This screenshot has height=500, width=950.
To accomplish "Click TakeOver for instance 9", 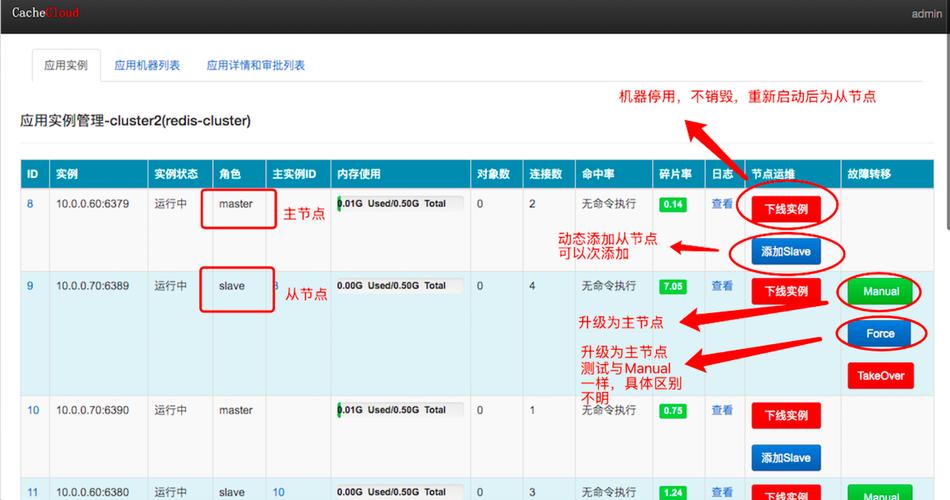I will coord(880,376).
